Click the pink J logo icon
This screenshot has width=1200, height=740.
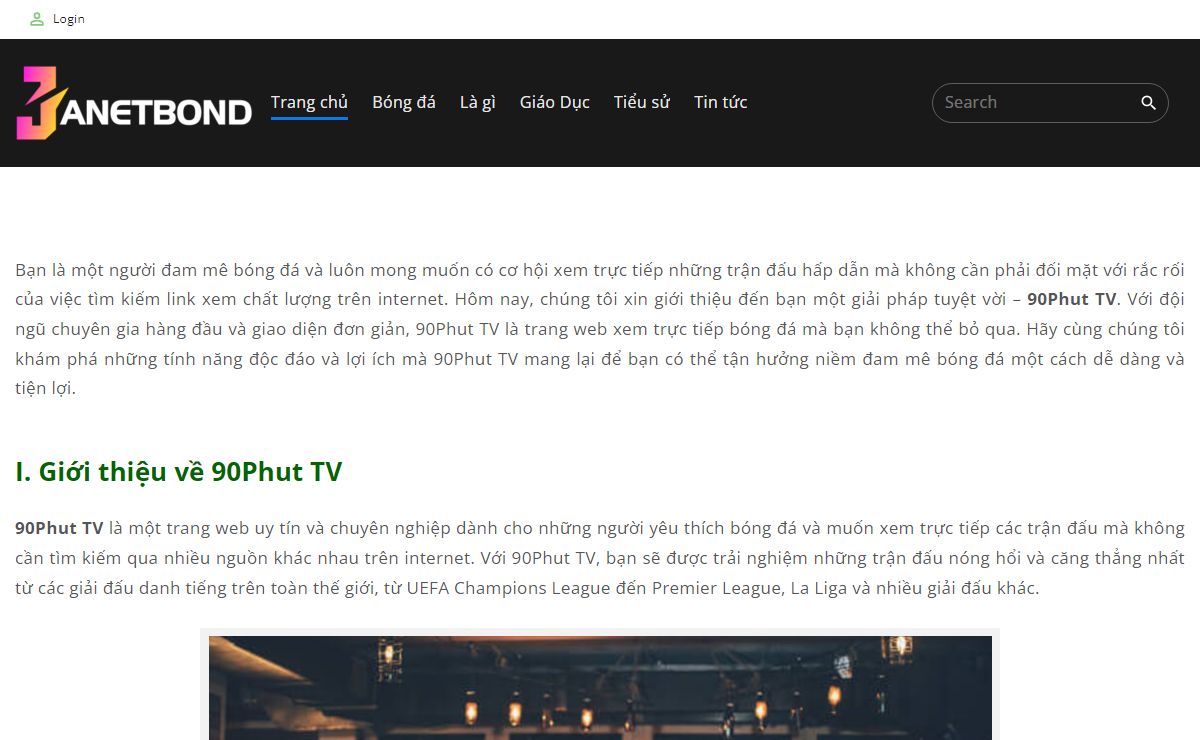36,103
